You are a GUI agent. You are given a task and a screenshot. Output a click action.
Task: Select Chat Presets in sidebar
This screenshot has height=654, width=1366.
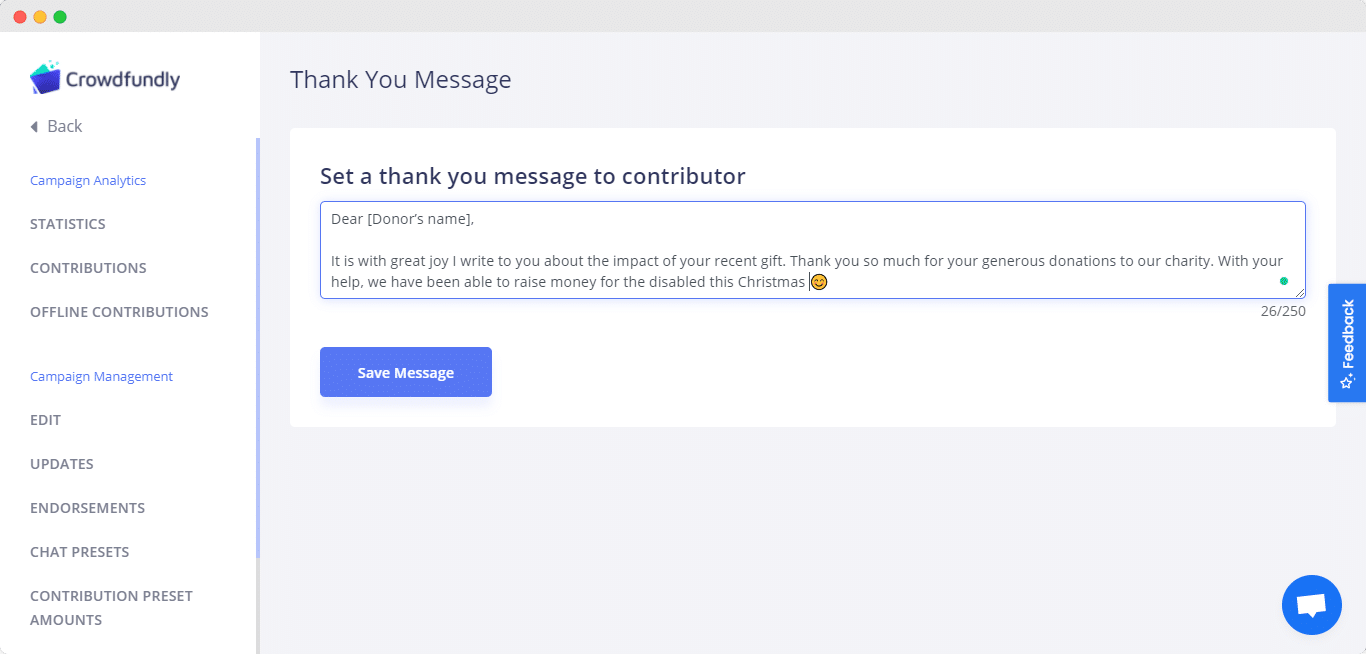[79, 552]
